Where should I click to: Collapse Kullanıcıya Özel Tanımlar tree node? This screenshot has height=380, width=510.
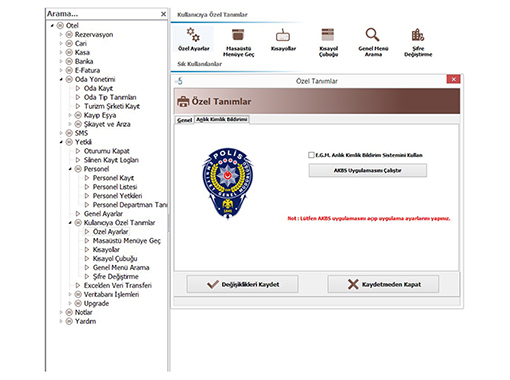70,223
